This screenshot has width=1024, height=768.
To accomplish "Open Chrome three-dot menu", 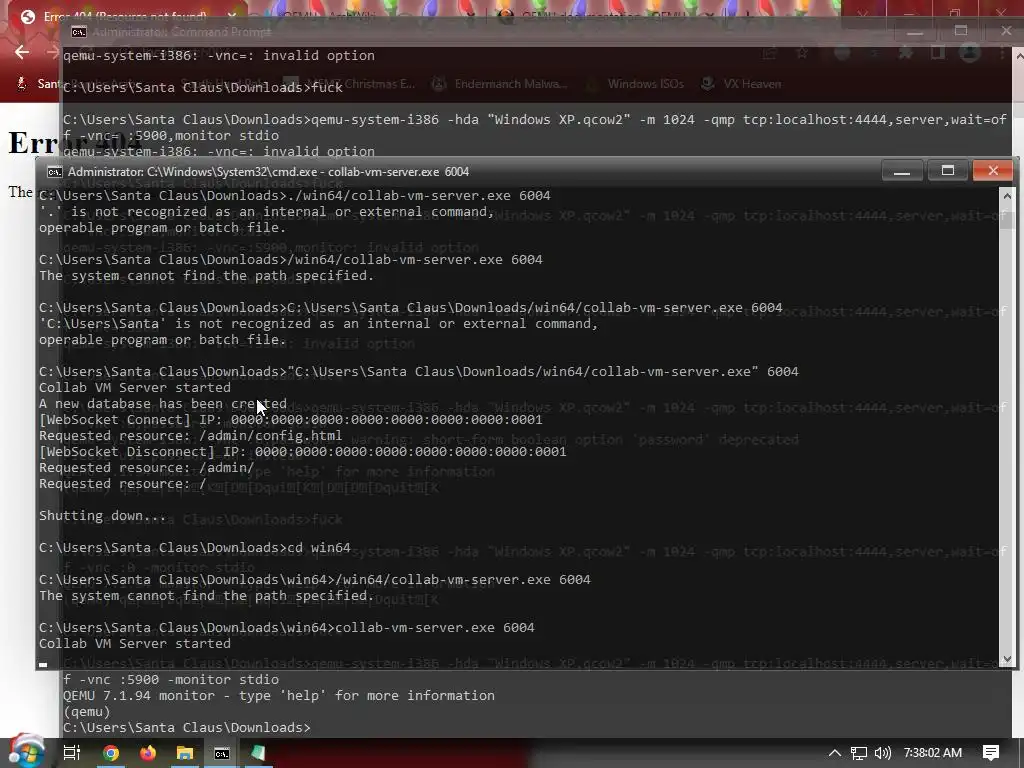I will 1002,53.
